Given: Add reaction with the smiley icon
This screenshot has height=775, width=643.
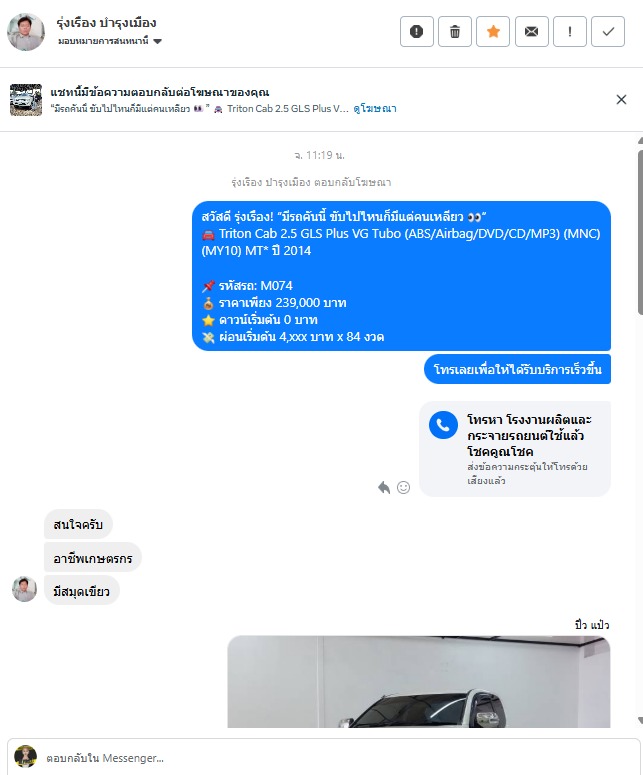Looking at the screenshot, I should 403,487.
